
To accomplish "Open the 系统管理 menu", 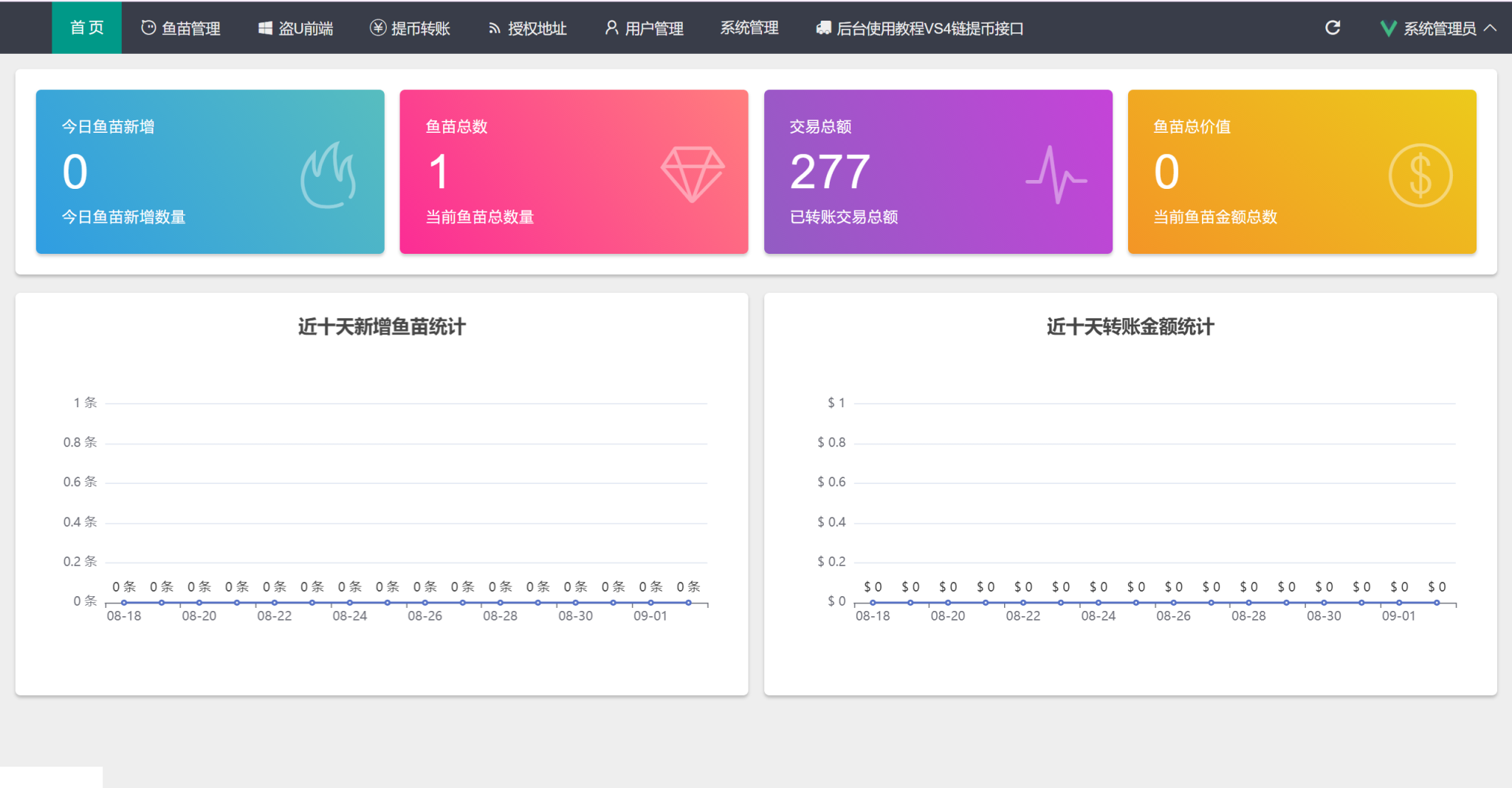I will 749,28.
